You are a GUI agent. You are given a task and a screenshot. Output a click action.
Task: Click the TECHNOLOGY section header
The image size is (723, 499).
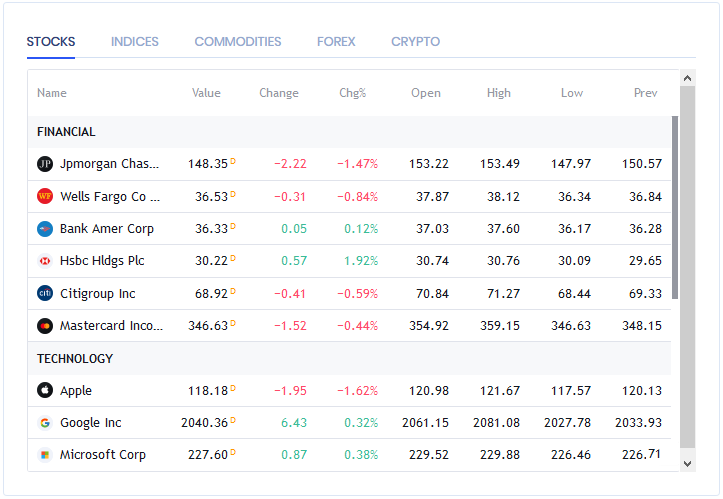click(350, 358)
